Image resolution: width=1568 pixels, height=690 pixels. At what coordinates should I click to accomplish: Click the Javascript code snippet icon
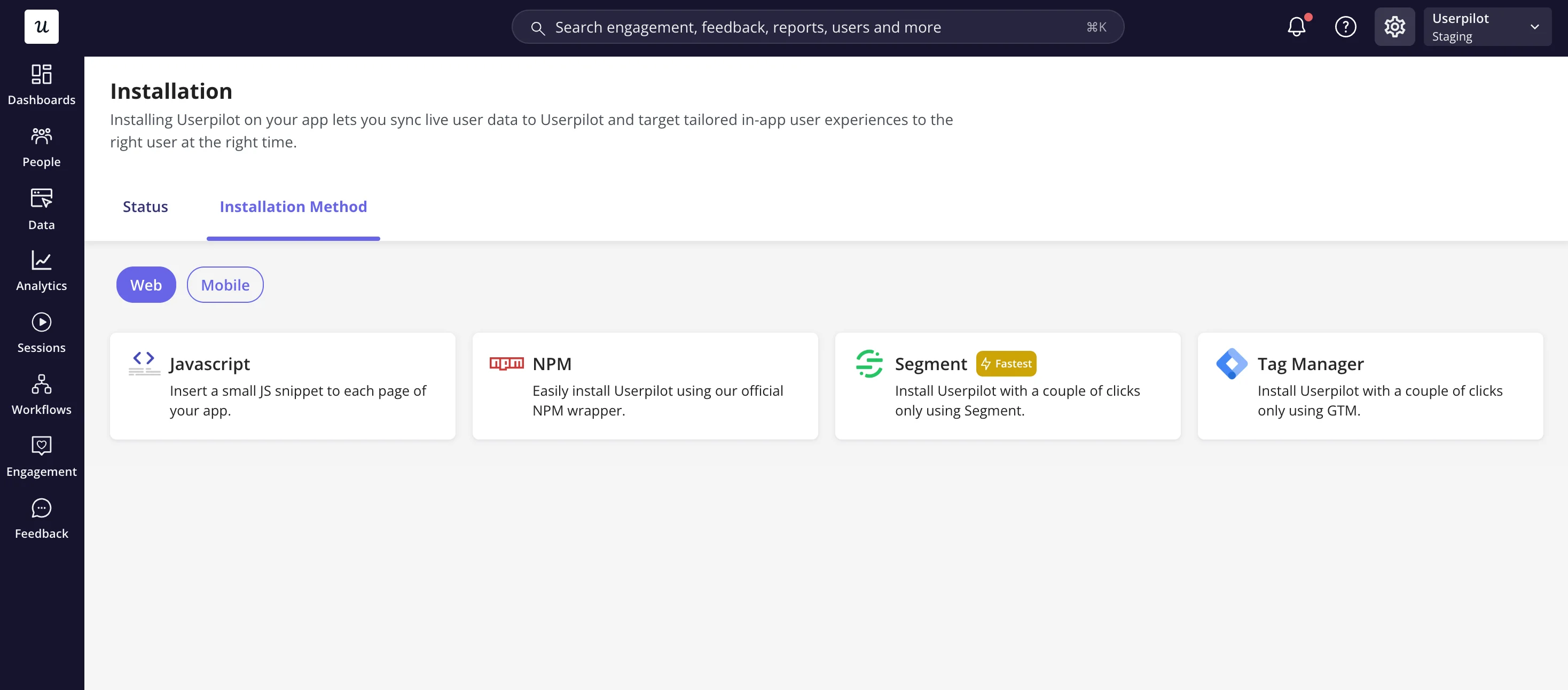(144, 363)
